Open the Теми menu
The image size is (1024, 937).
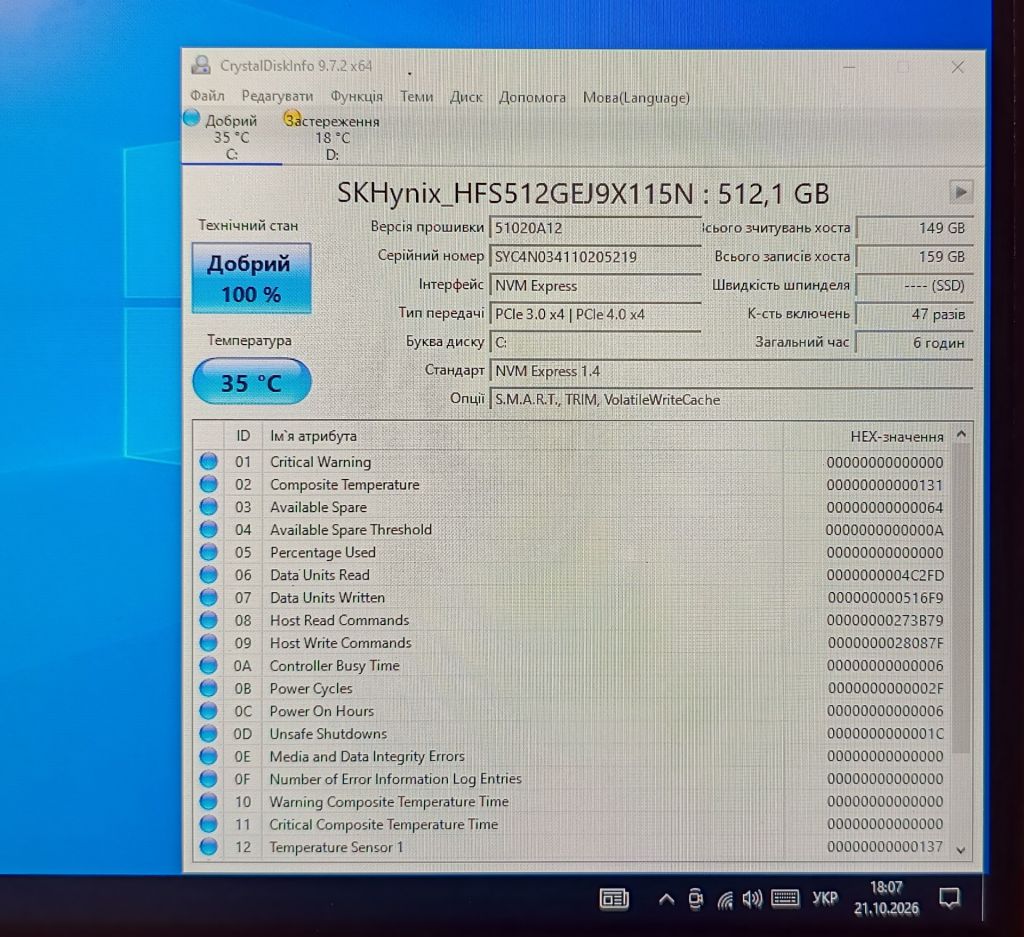[x=416, y=97]
